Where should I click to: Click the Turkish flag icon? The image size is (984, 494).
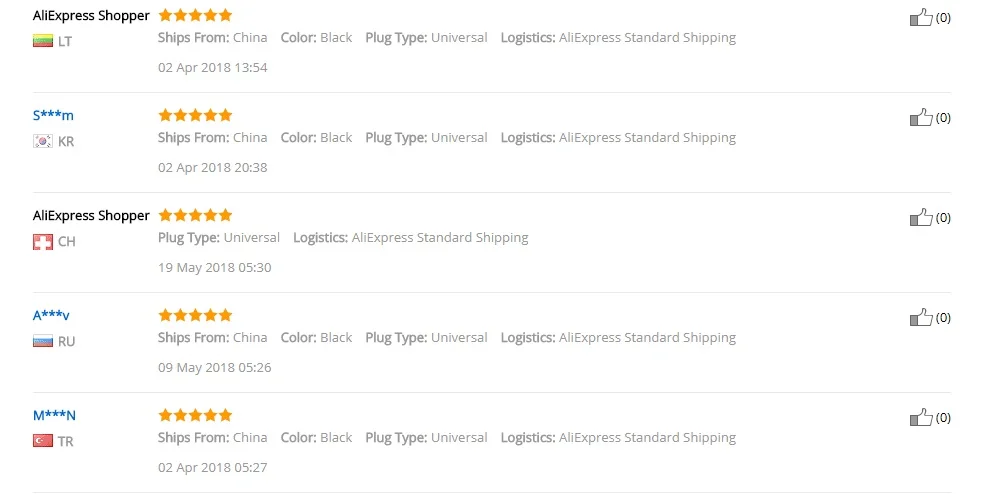43,441
